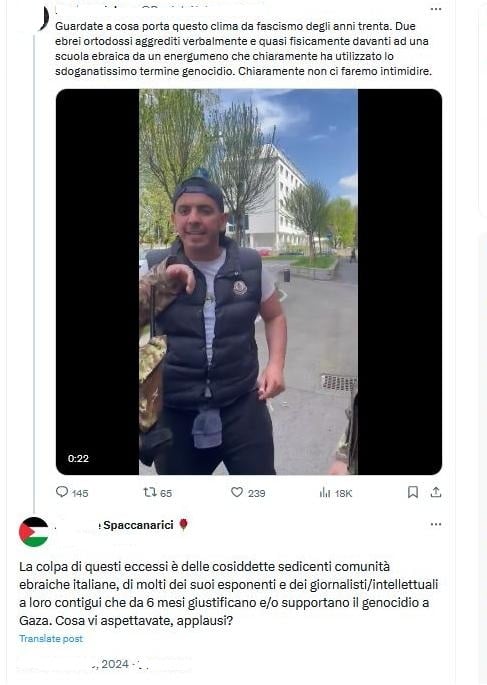Open the reply icon with 145 comments
Viewport: 487px width, 685px height.
(x=62, y=492)
